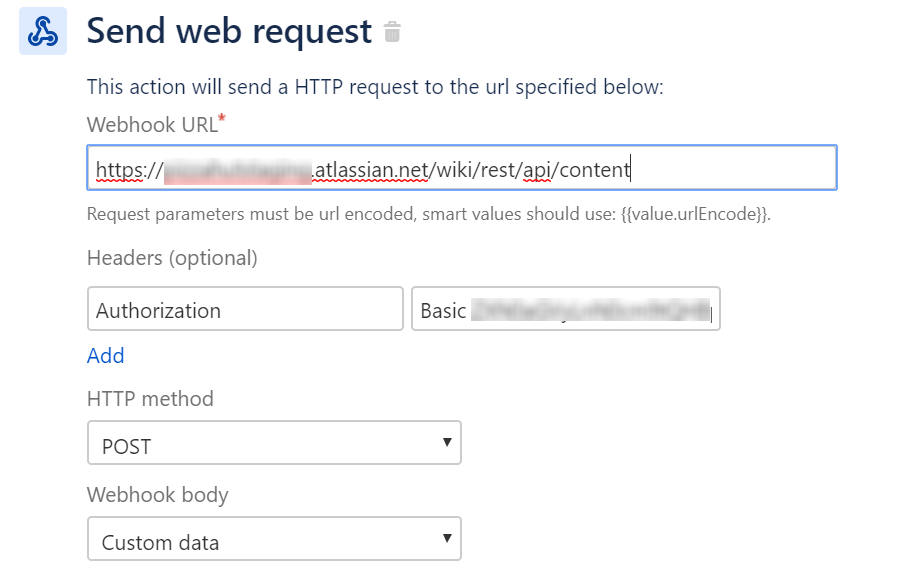Image resolution: width=905 pixels, height=585 pixels.
Task: Click the Add link below the headers
Action: pyautogui.click(x=105, y=355)
